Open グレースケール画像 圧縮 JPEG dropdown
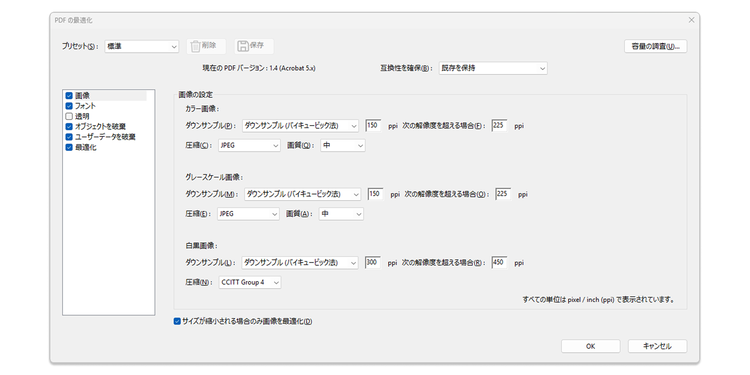The image size is (750, 375). click(x=248, y=214)
